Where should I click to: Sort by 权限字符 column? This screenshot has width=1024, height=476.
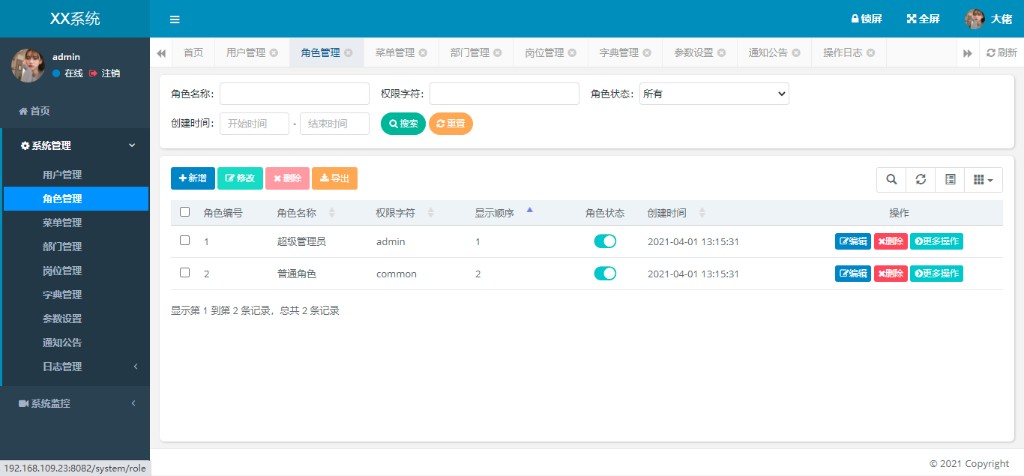[406, 213]
